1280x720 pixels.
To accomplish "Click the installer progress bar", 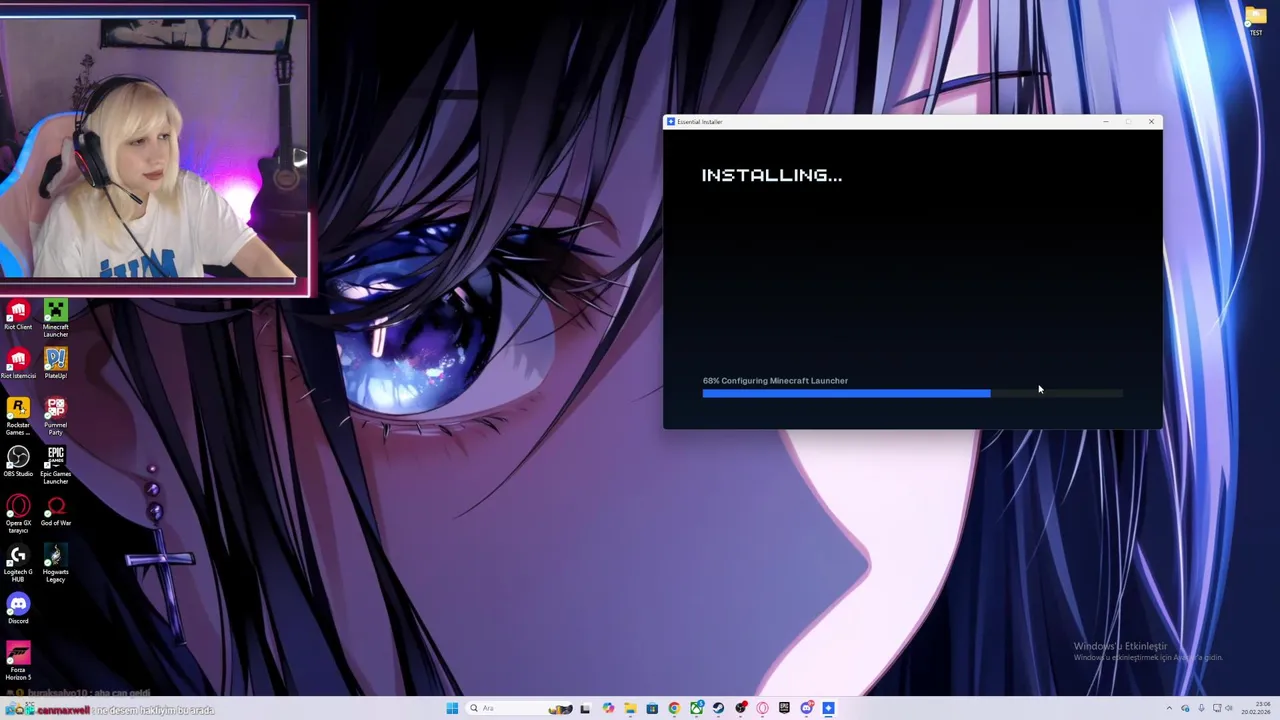I will 912,394.
